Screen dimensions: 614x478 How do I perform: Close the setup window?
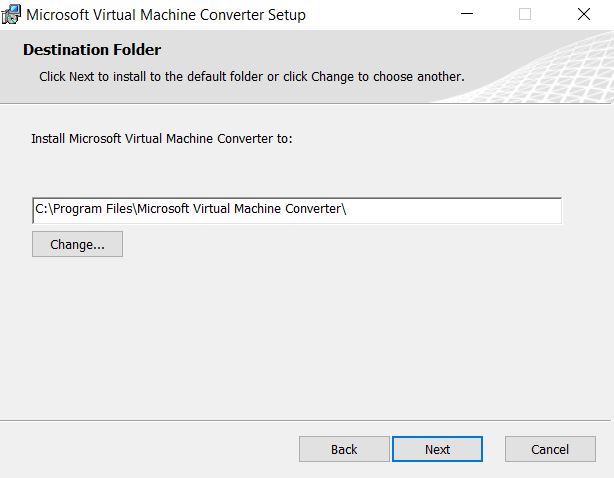tap(584, 14)
